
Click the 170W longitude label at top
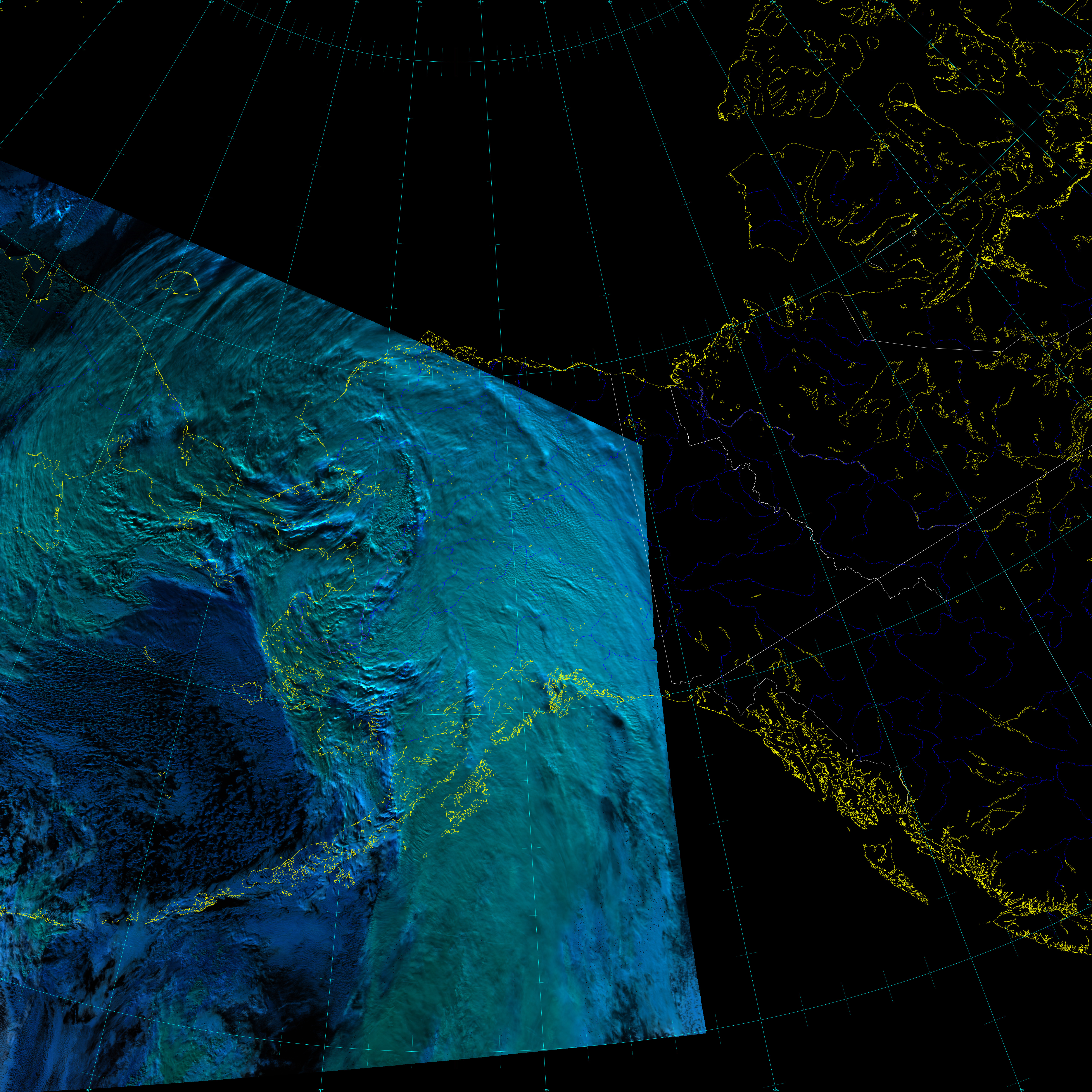click(x=357, y=2)
